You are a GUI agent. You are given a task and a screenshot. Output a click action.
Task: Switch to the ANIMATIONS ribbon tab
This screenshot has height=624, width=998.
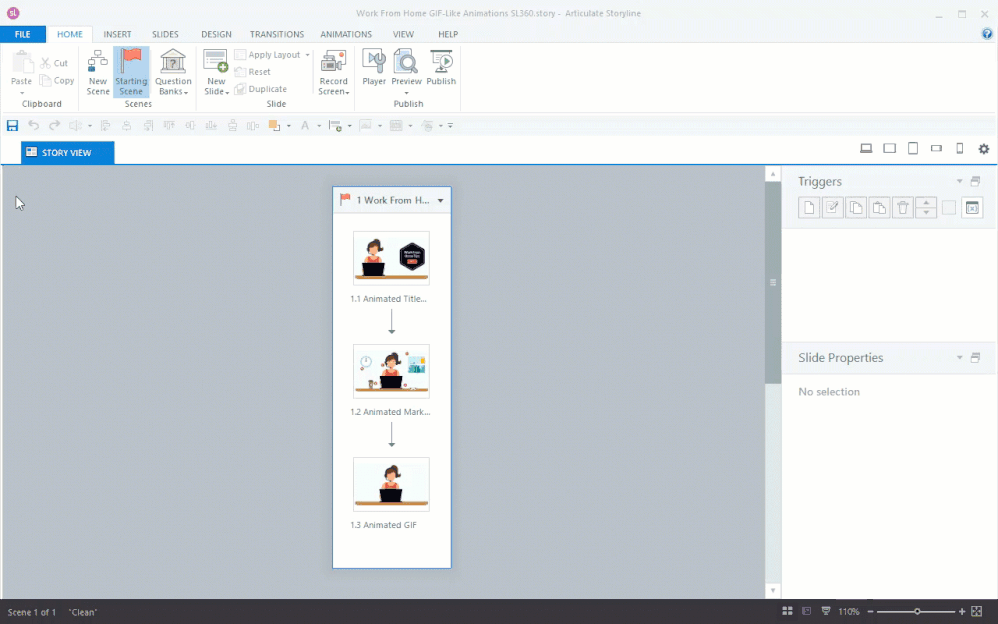click(346, 34)
